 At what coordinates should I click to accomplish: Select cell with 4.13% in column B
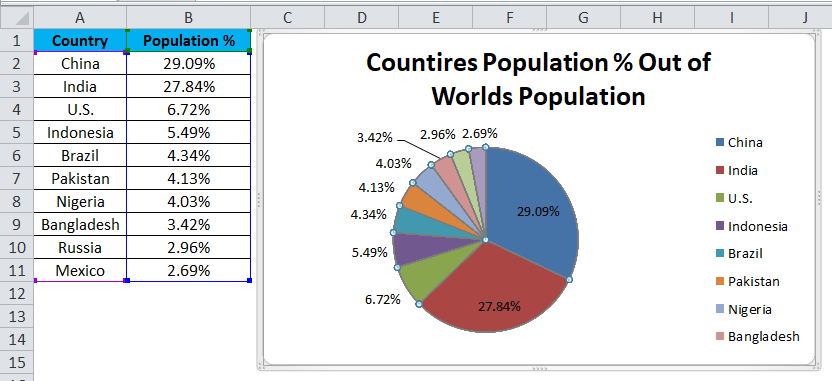click(188, 179)
